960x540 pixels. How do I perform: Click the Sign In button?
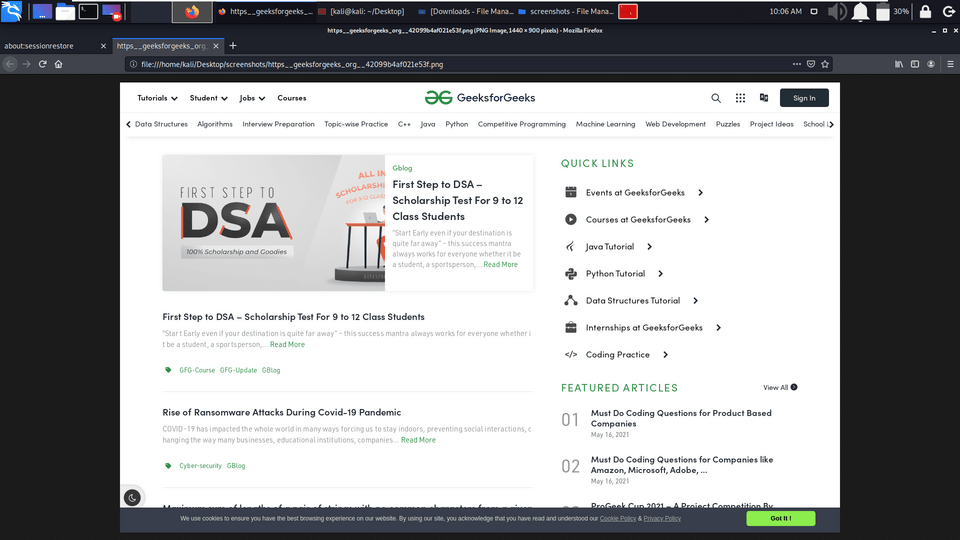pyautogui.click(x=804, y=98)
